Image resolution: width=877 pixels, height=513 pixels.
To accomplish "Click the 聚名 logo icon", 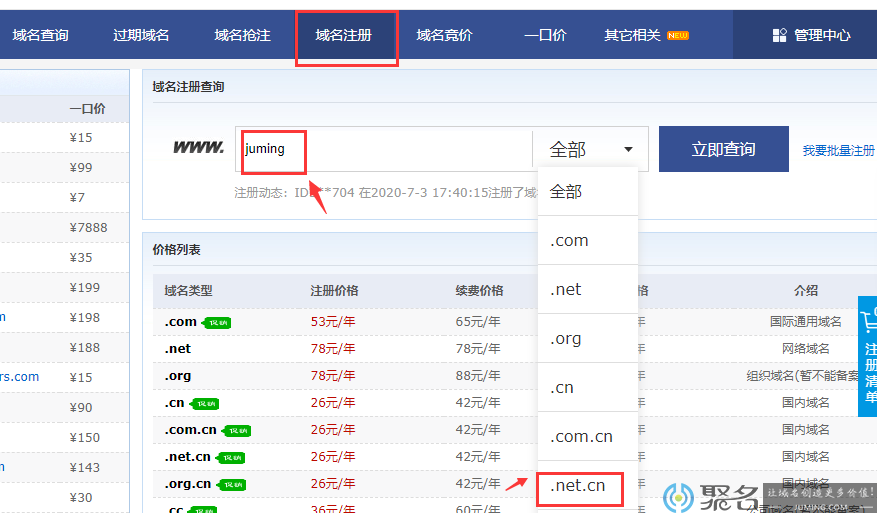I will 678,497.
